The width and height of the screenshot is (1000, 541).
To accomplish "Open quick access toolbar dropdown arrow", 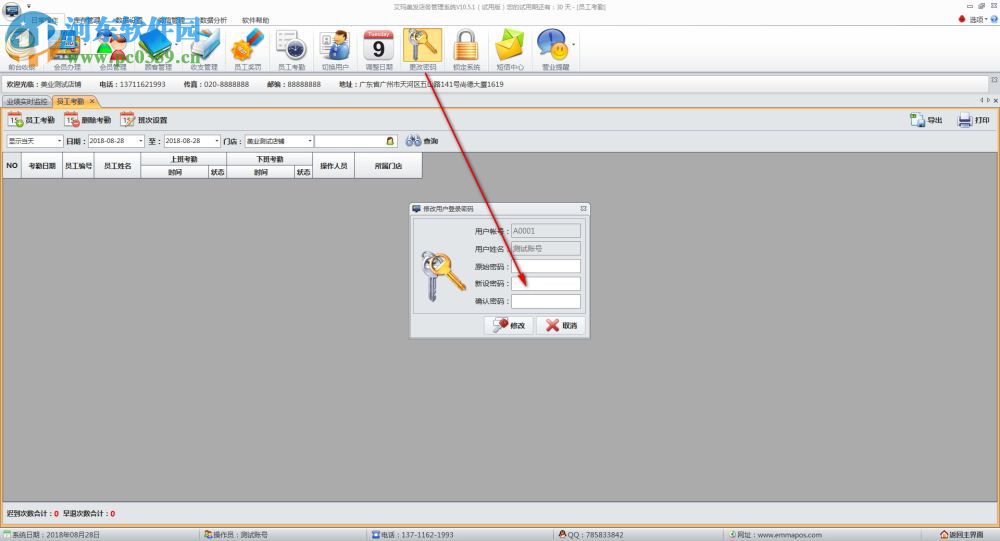I will pyautogui.click(x=29, y=6).
